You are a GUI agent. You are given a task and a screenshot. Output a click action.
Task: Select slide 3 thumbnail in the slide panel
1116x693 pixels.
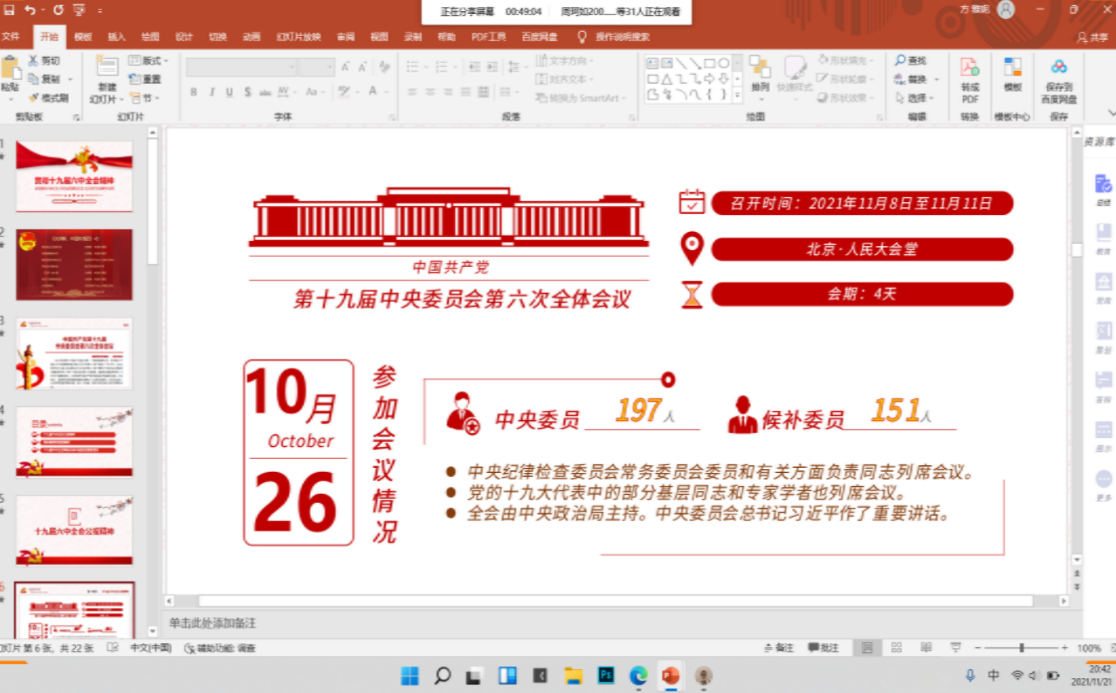pos(74,354)
